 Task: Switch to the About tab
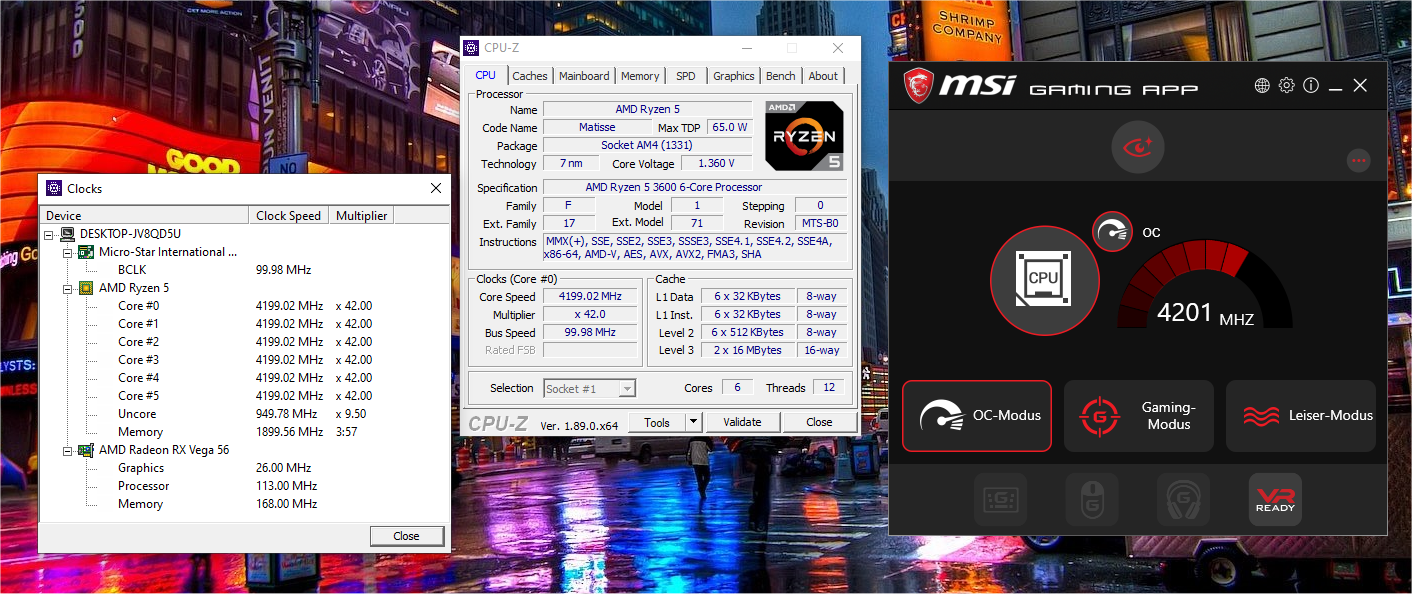point(824,76)
